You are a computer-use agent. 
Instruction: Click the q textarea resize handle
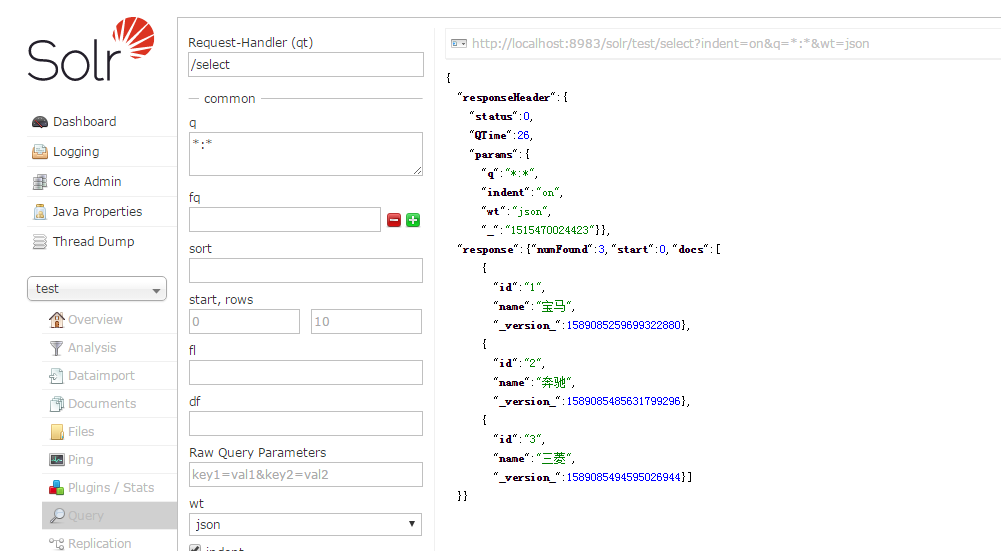click(418, 170)
